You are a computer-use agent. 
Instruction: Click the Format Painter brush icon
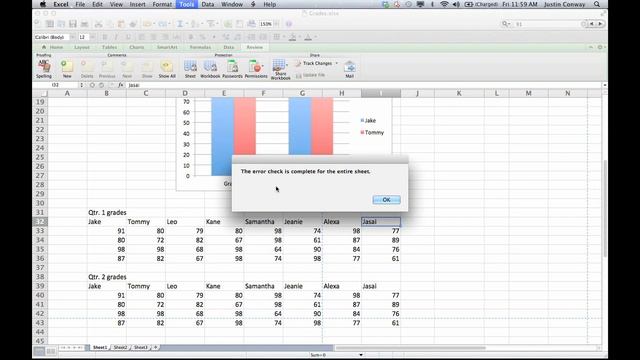coord(133,24)
